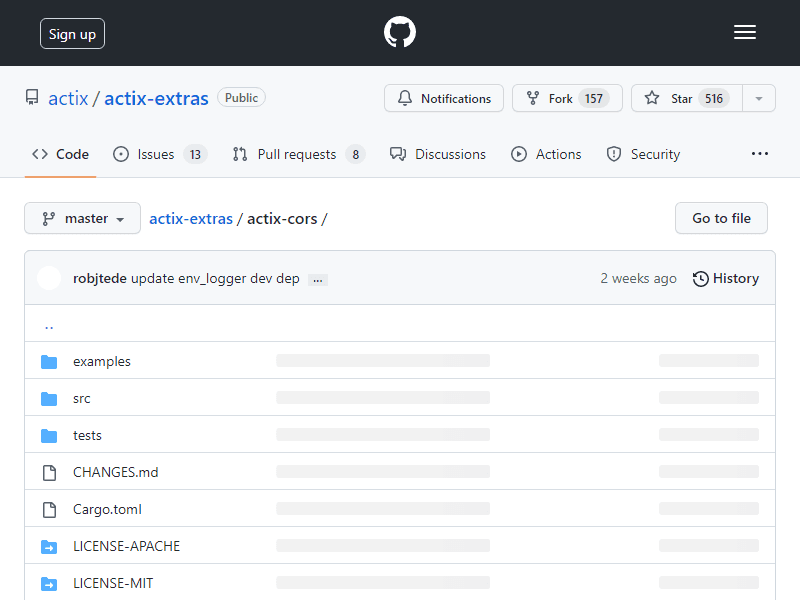The height and width of the screenshot is (600, 800).
Task: Click the Public visibility label
Action: click(241, 97)
